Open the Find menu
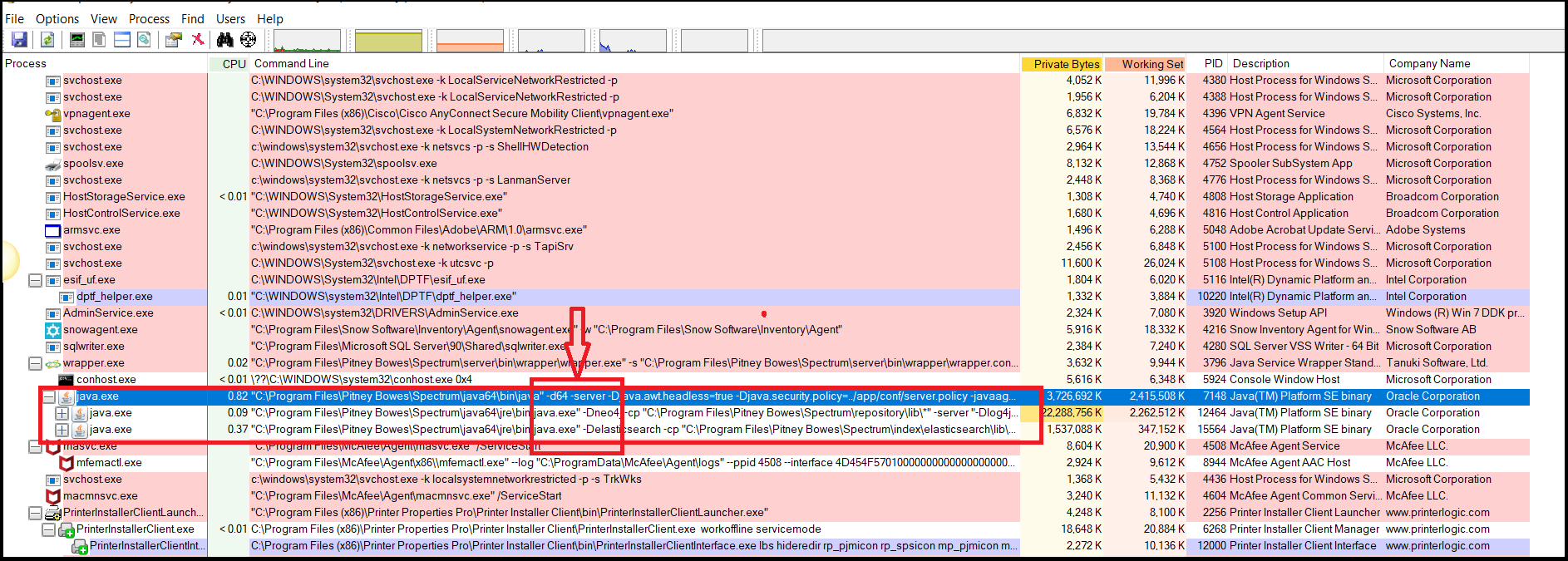Viewport: 1568px width, 561px height. [193, 18]
